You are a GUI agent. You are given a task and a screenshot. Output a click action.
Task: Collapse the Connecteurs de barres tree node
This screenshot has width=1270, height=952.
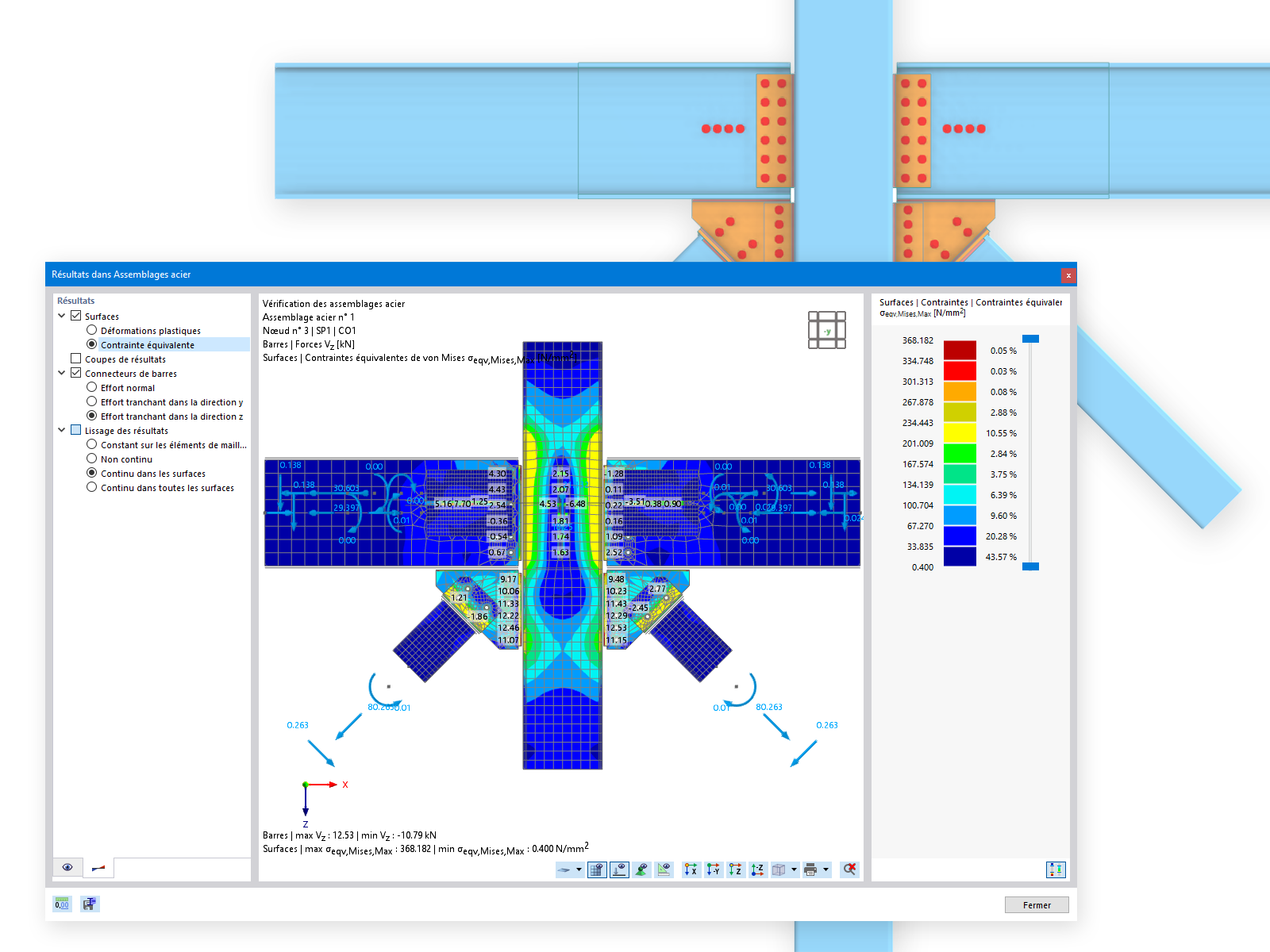62,373
